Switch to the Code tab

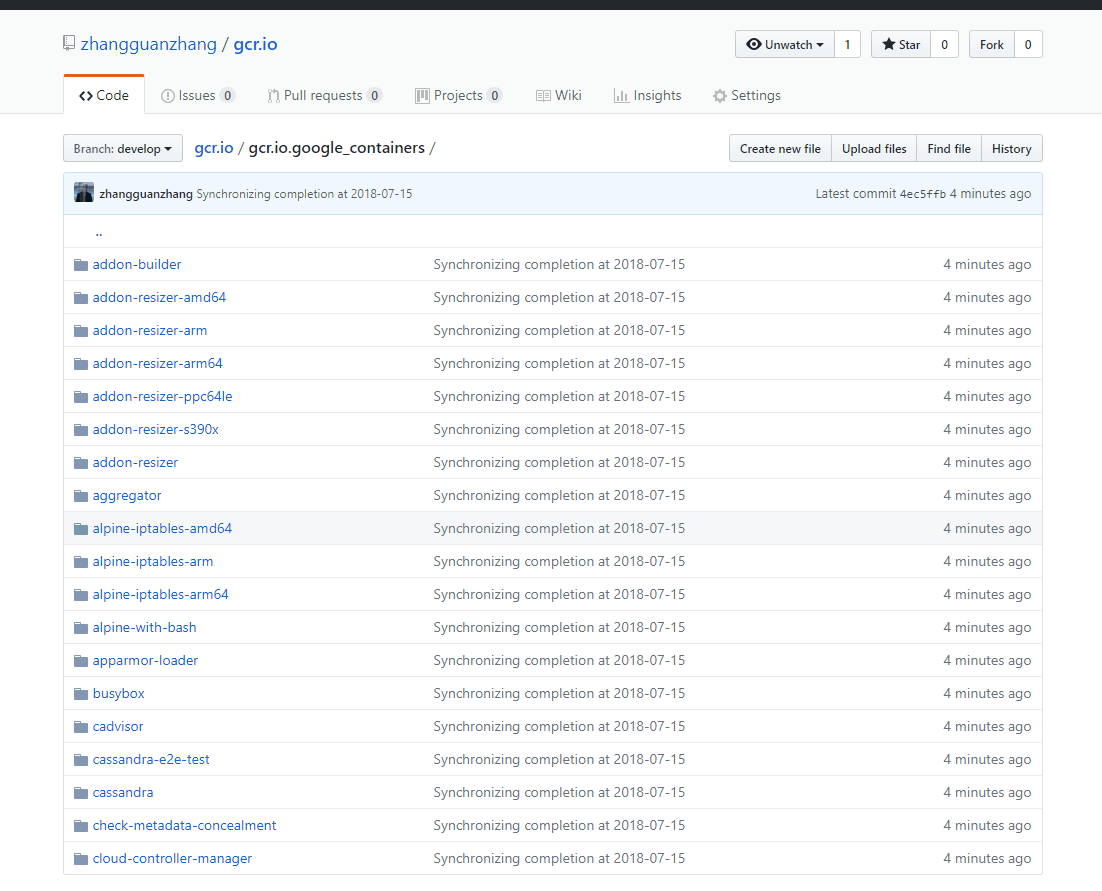(104, 96)
